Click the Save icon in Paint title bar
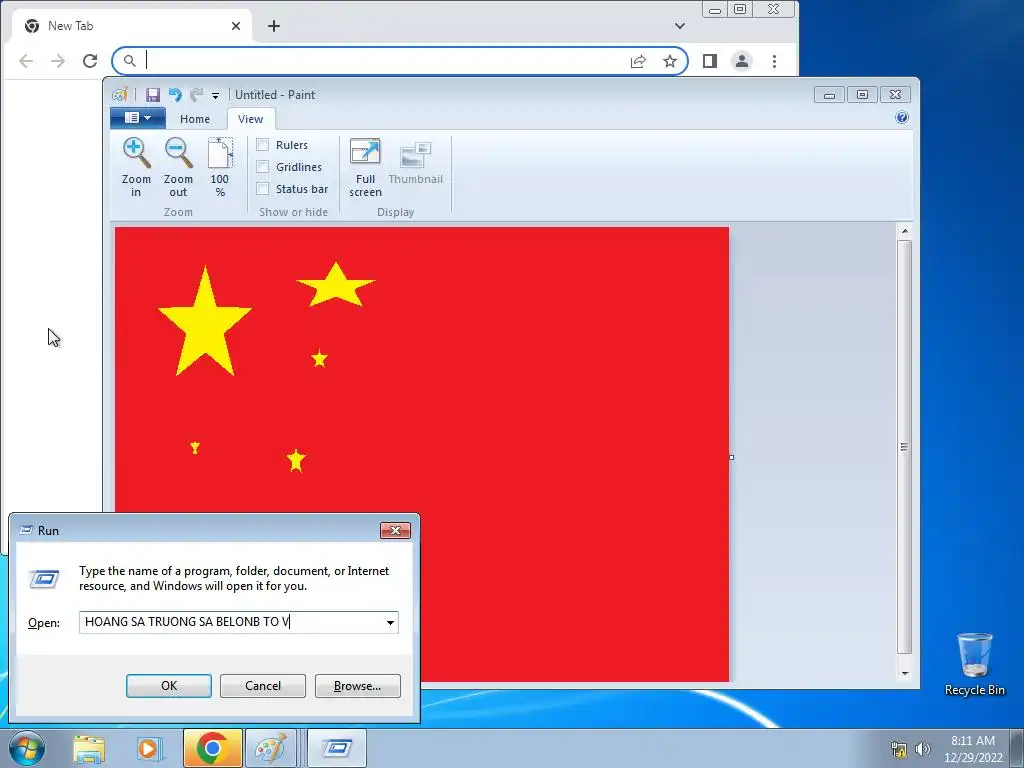This screenshot has width=1024, height=768. coord(153,95)
